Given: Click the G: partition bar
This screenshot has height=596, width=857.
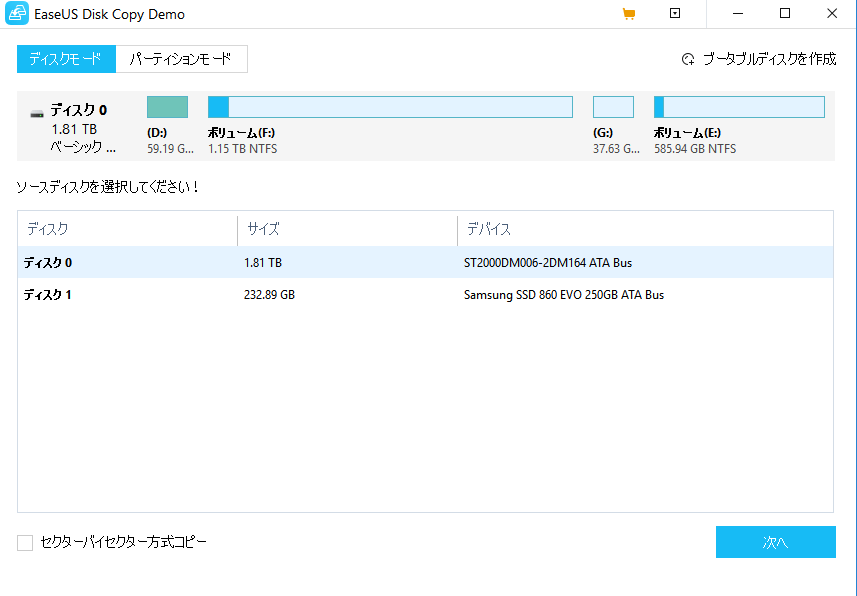Looking at the screenshot, I should click(613, 107).
